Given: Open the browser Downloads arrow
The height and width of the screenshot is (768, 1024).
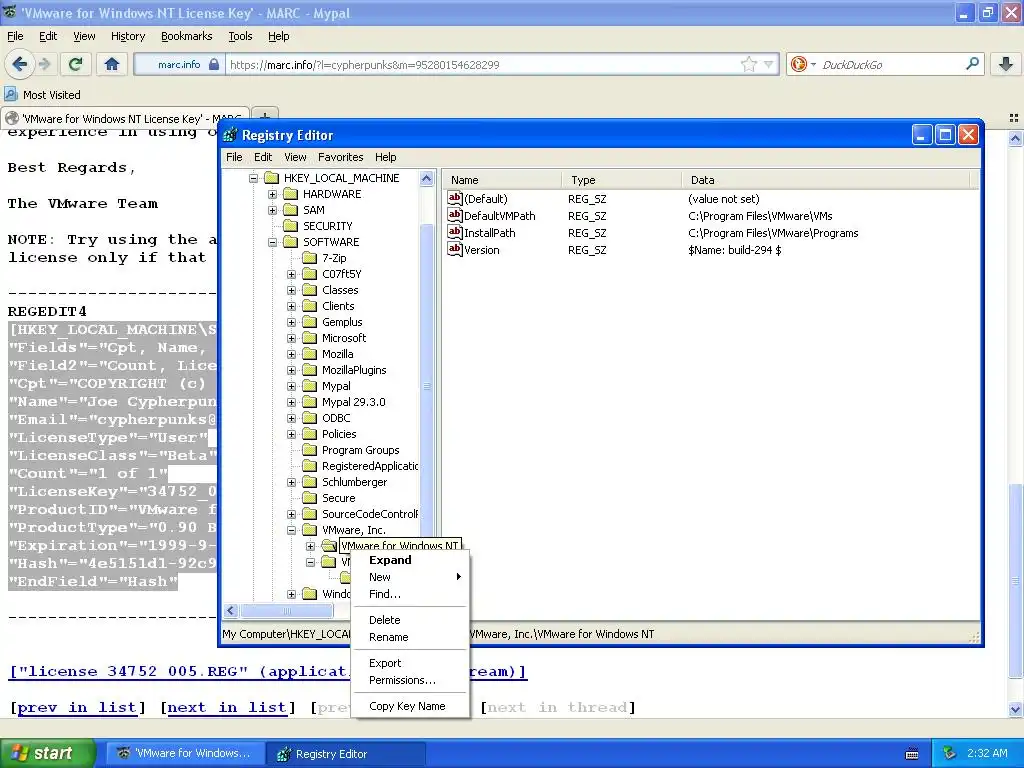Looking at the screenshot, I should coord(1006,64).
